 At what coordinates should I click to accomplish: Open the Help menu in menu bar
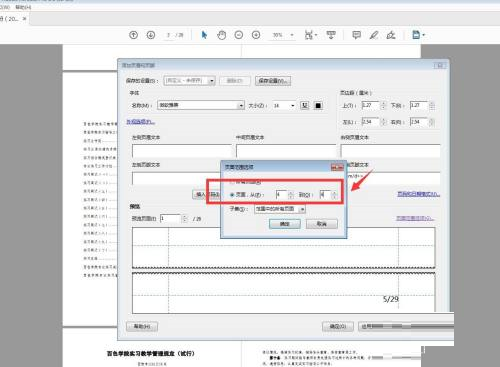(x=23, y=7)
